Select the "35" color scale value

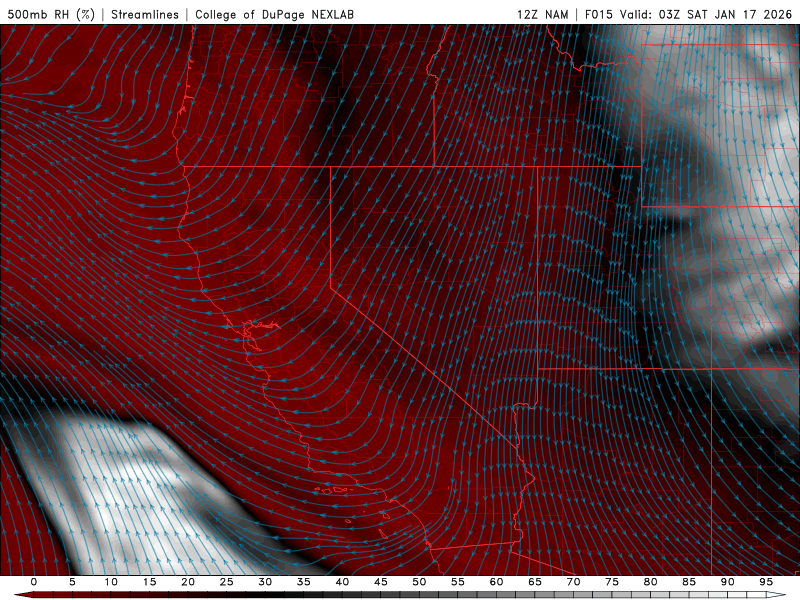[x=304, y=582]
